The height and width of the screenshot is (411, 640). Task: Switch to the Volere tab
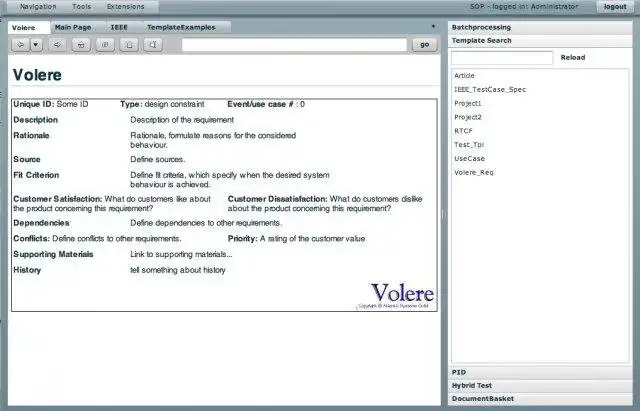(29, 27)
